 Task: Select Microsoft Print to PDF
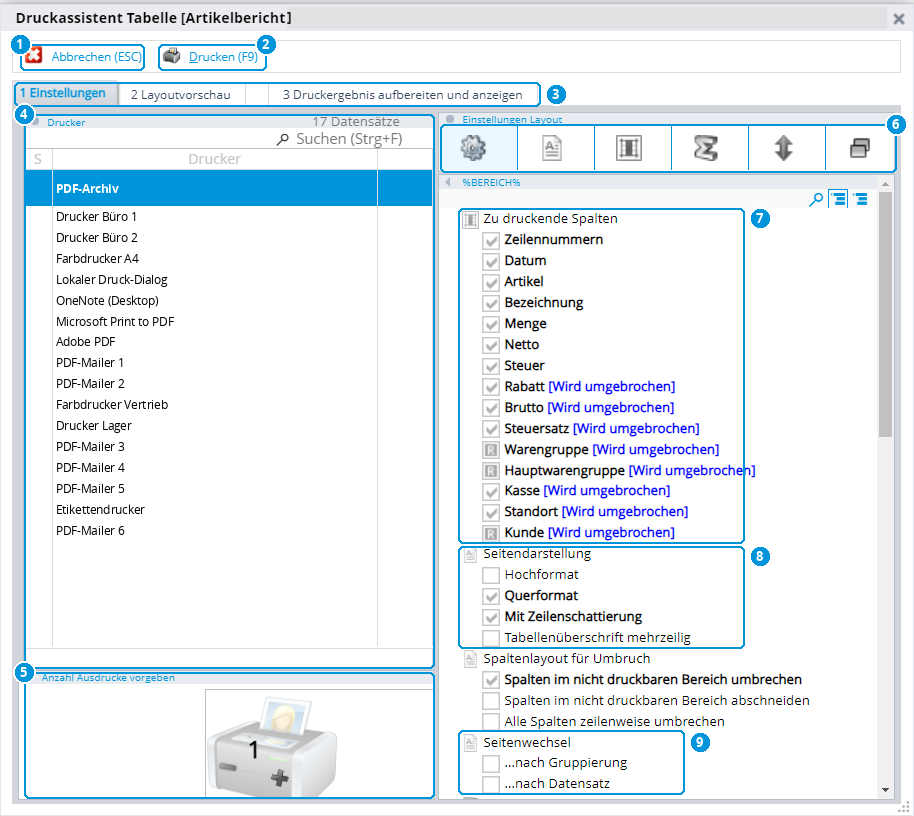click(229, 322)
